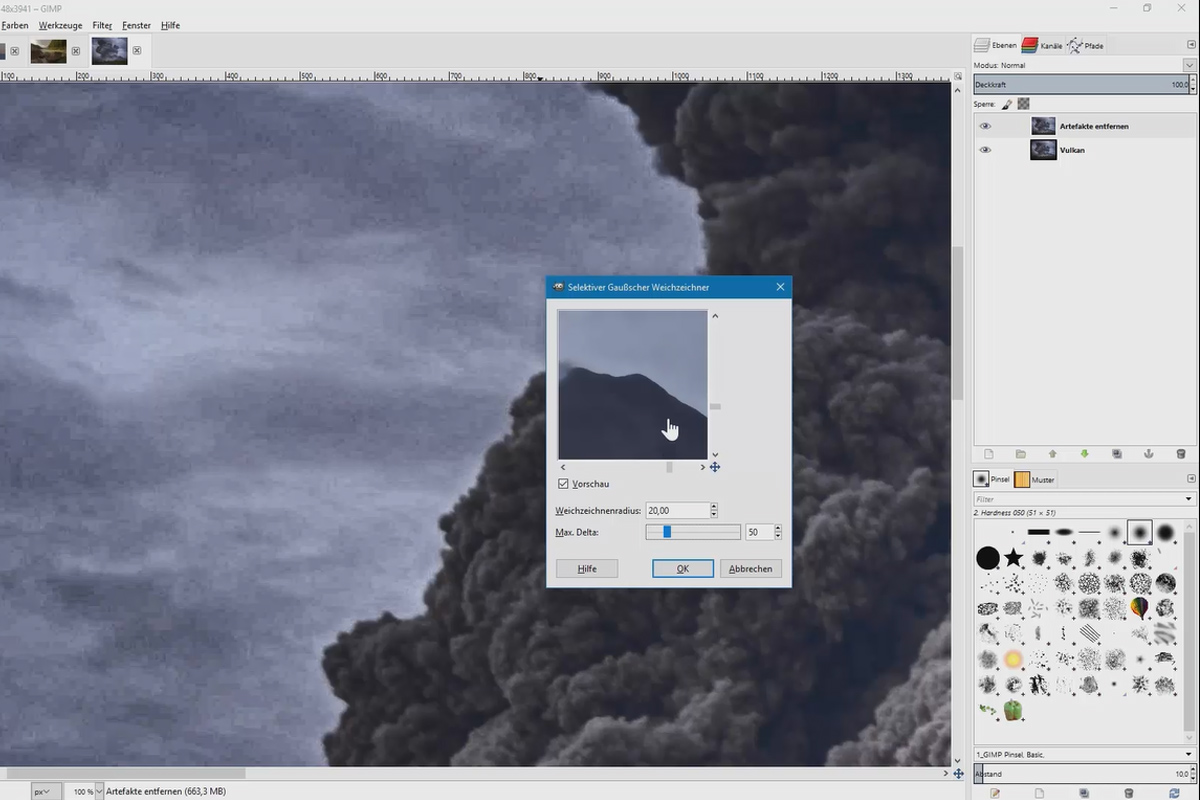Choose the green vine leaves brush

pyautogui.click(x=988, y=710)
